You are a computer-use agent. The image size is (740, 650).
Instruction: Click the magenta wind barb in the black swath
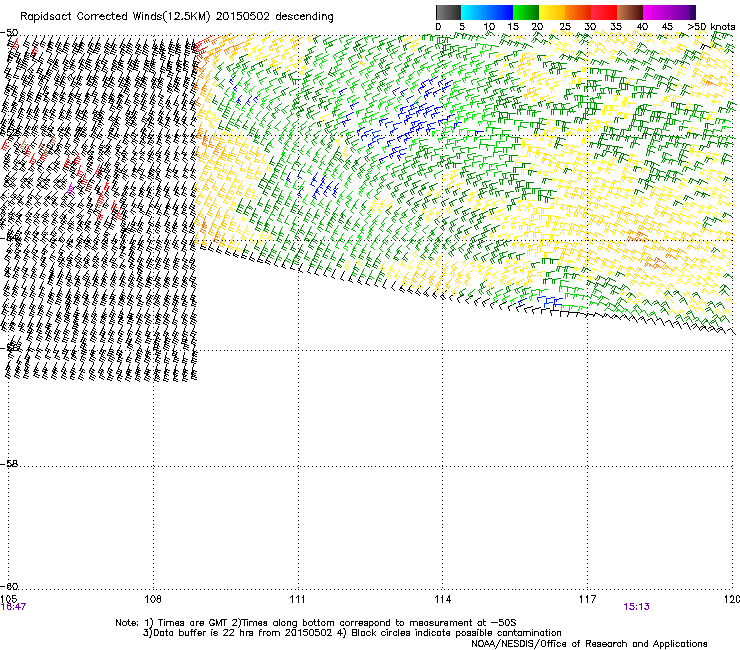70,189
